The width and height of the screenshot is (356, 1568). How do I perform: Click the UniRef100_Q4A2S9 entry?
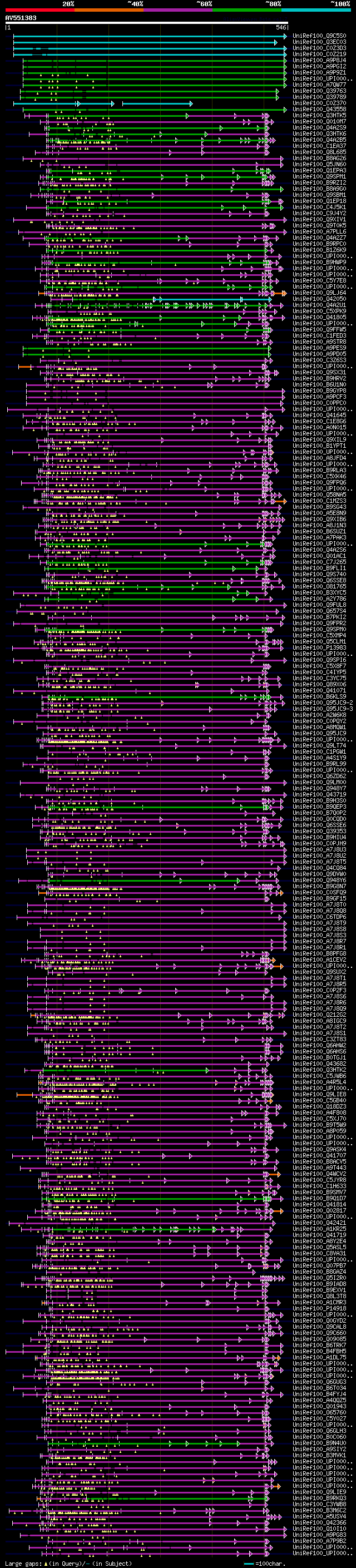[319, 128]
